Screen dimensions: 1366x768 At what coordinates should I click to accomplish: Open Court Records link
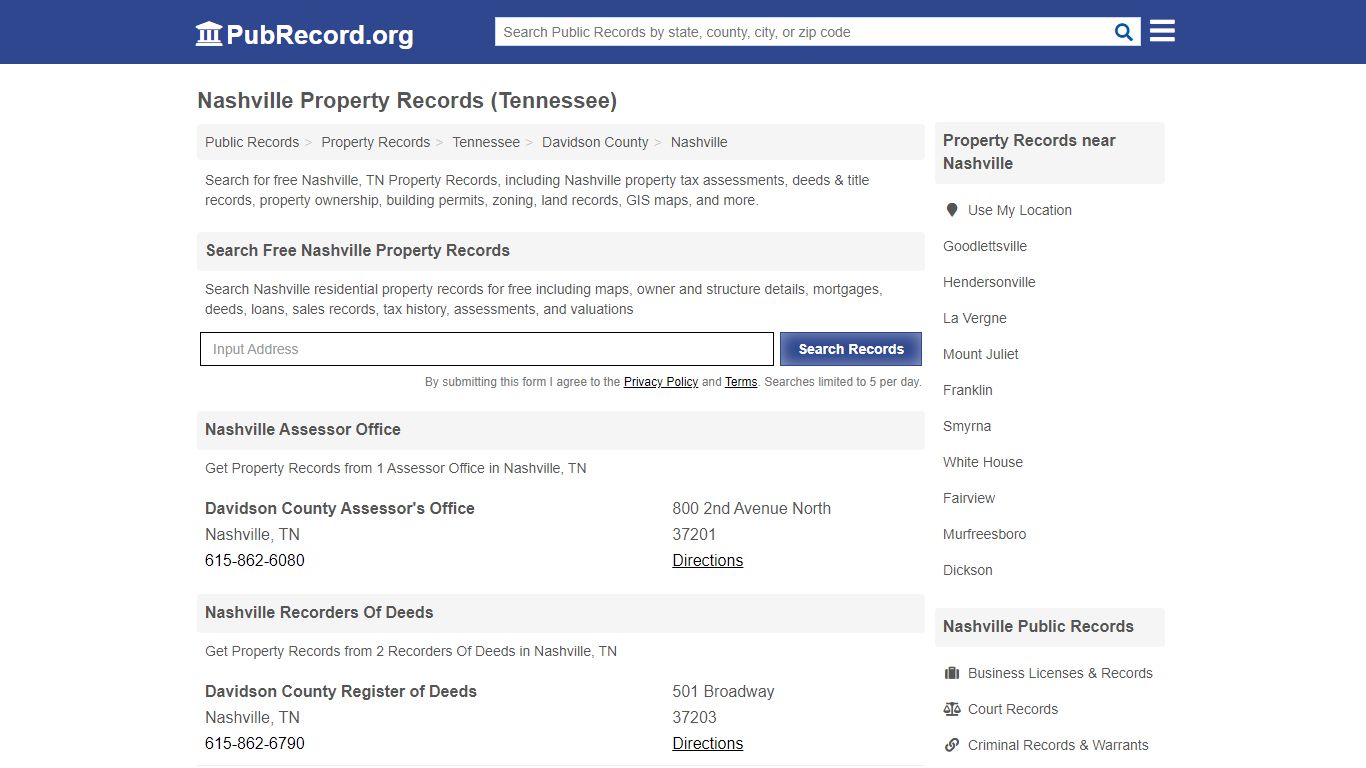click(1013, 709)
